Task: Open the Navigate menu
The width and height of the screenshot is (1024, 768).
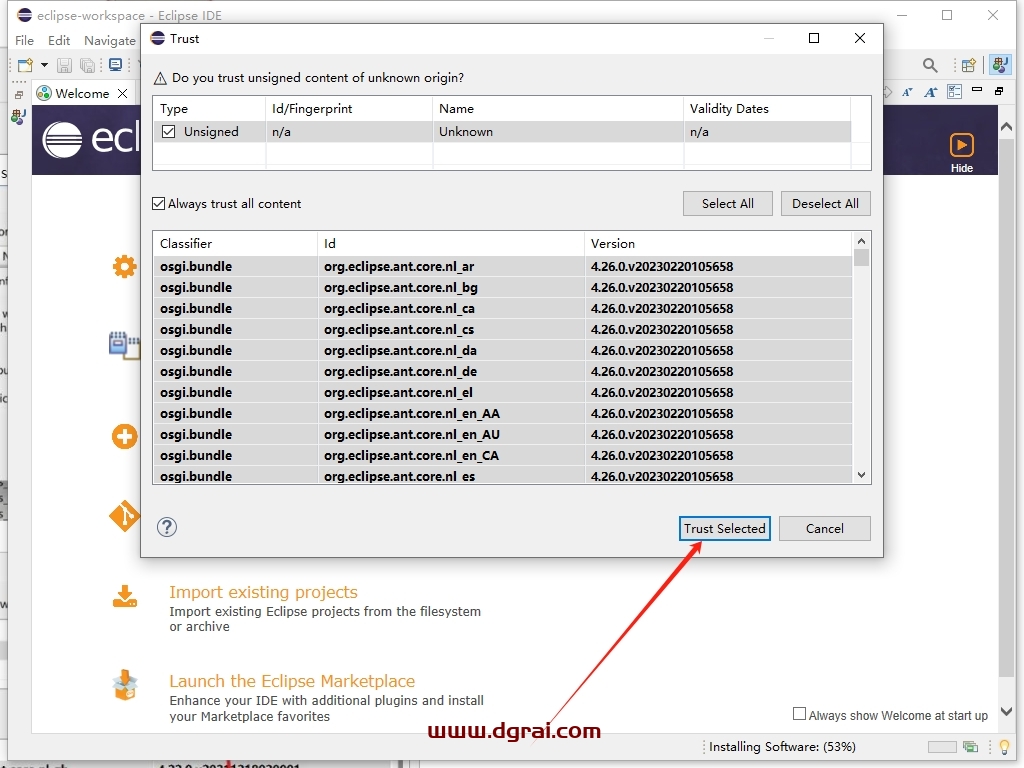Action: pyautogui.click(x=110, y=40)
